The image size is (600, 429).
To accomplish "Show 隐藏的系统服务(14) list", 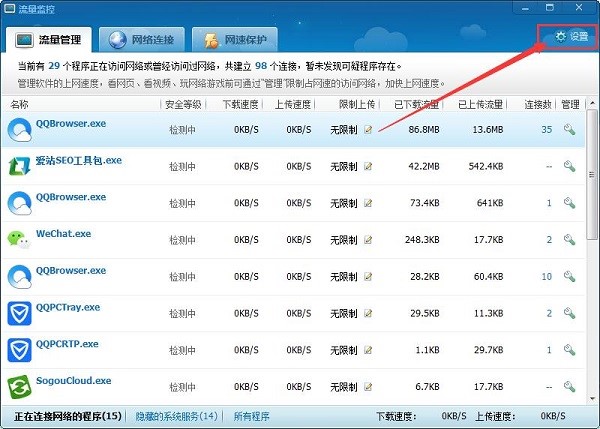I will tap(176, 416).
